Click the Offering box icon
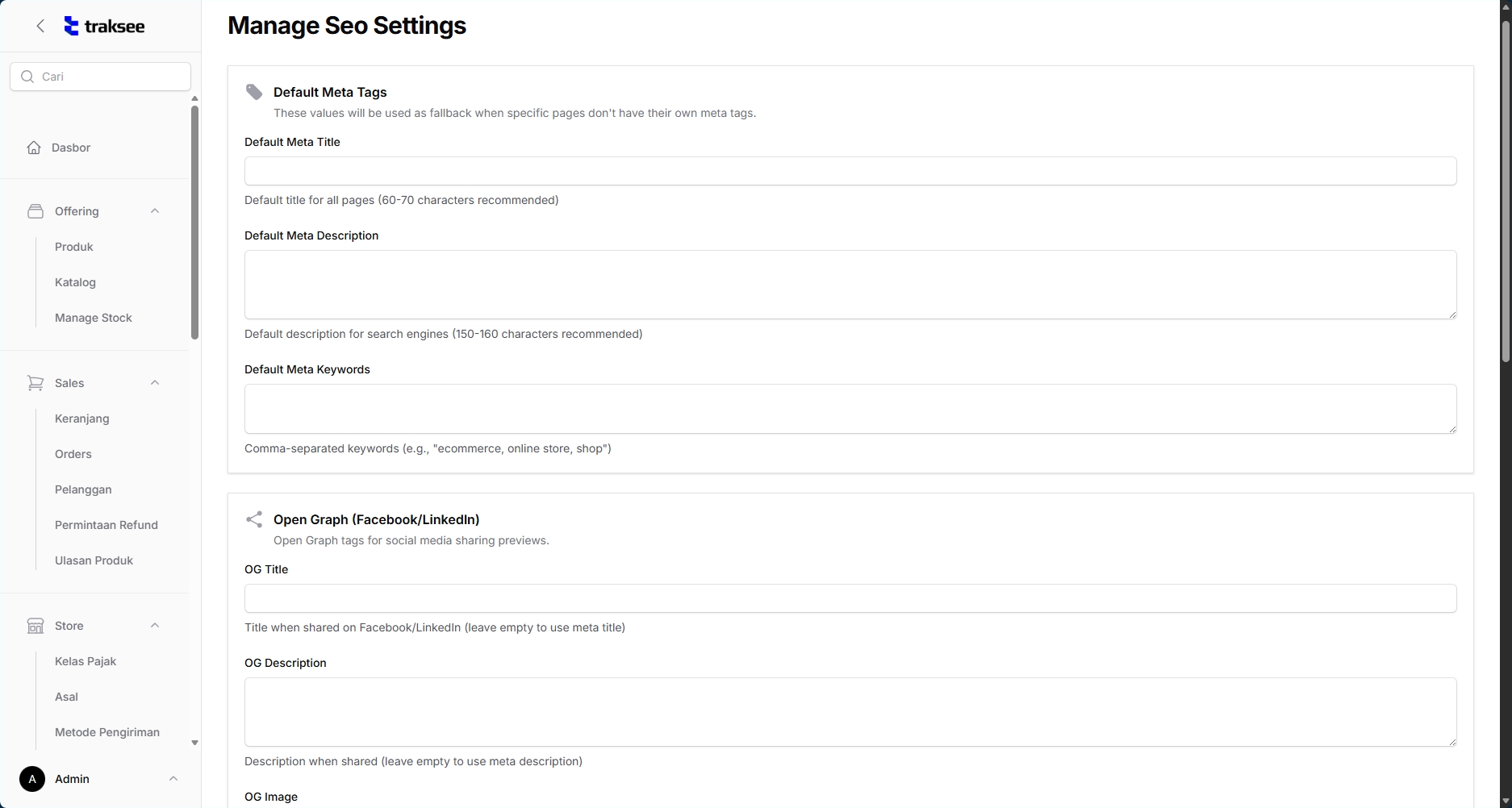Viewport: 1512px width, 808px height. pos(36,211)
